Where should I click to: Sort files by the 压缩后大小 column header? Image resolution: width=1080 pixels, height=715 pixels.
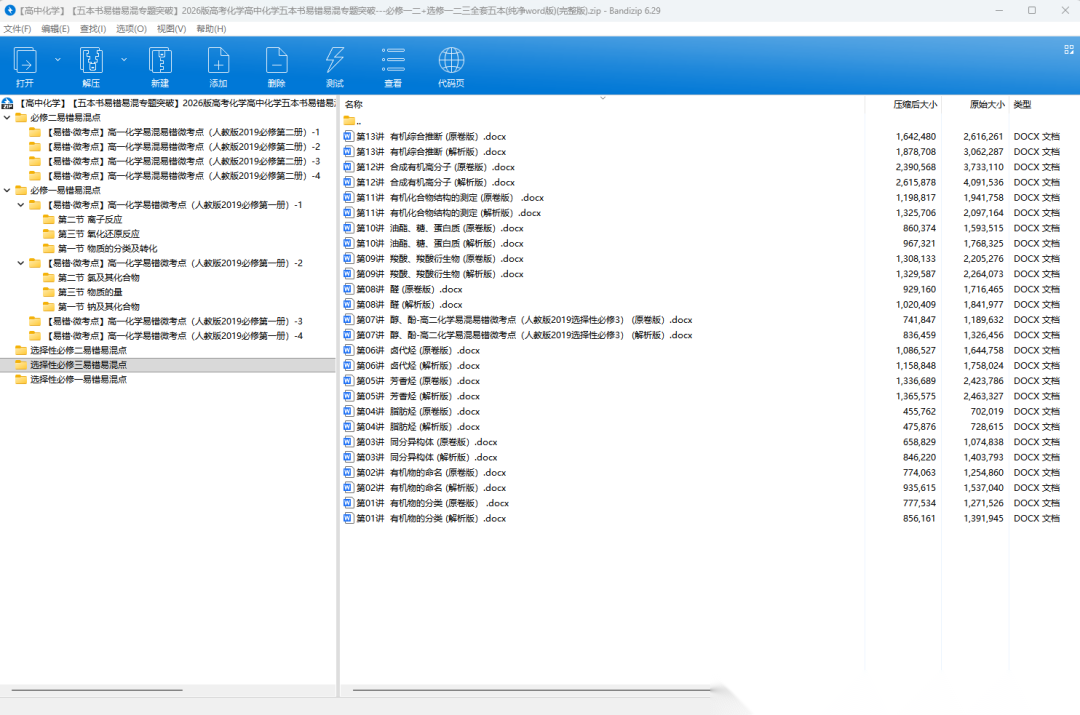914,105
